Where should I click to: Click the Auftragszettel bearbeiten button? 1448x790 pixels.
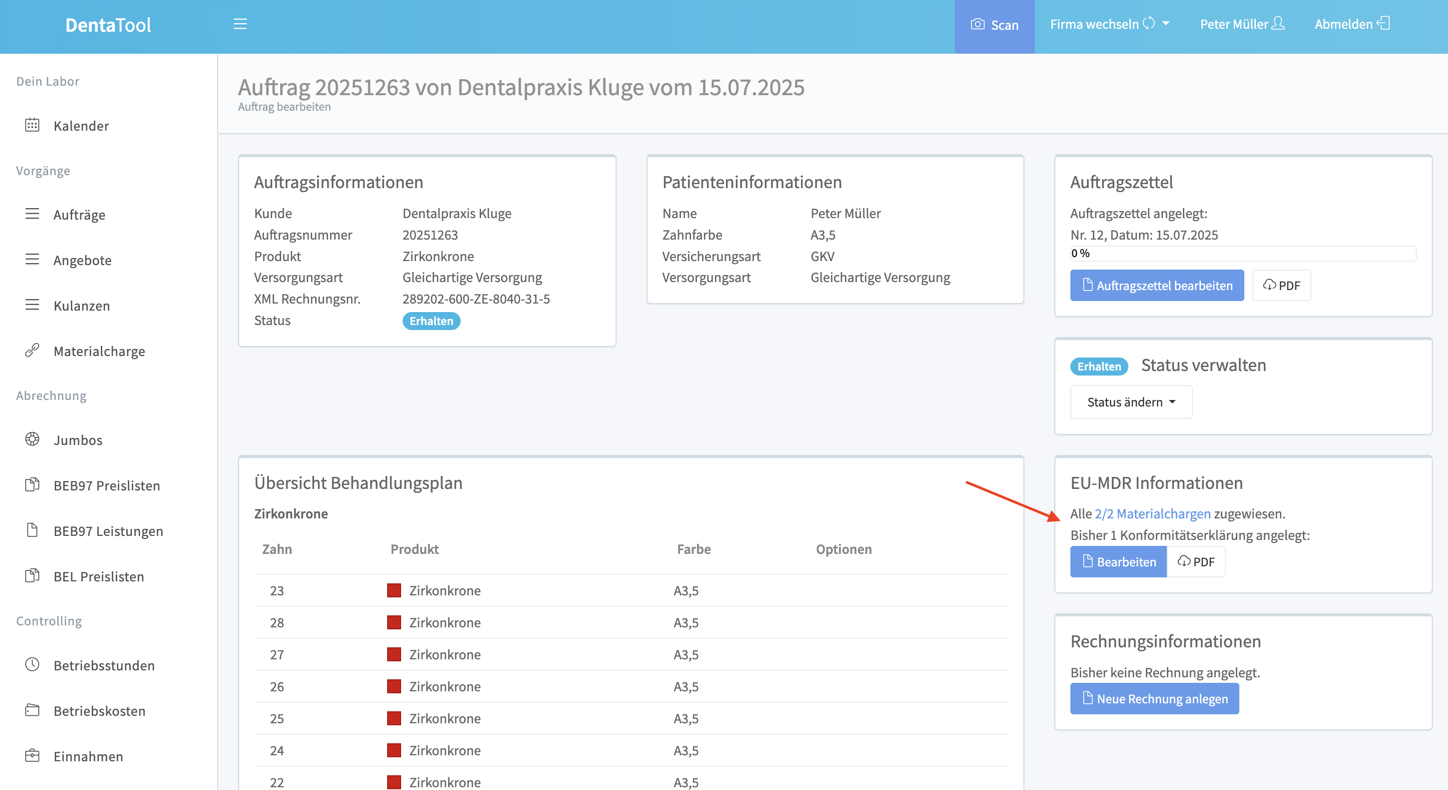(x=1157, y=286)
